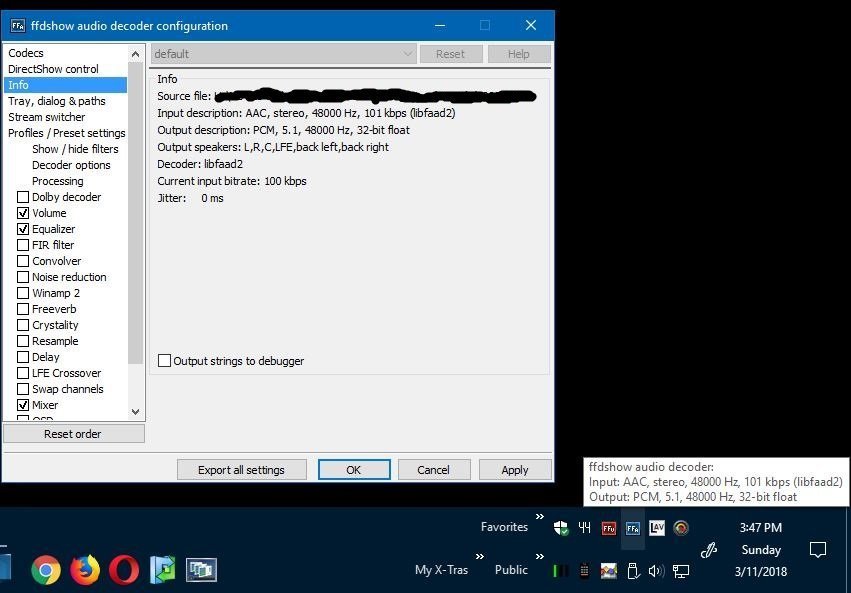The width and height of the screenshot is (851, 593).
Task: Open the Windows Ink Workspace pen icon
Action: 709,550
